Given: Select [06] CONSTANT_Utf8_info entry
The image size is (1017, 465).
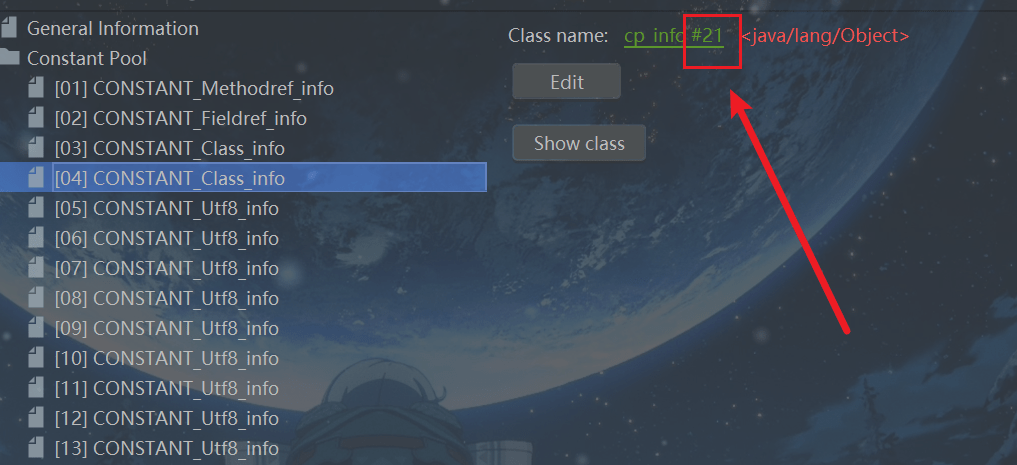Looking at the screenshot, I should click(x=167, y=238).
